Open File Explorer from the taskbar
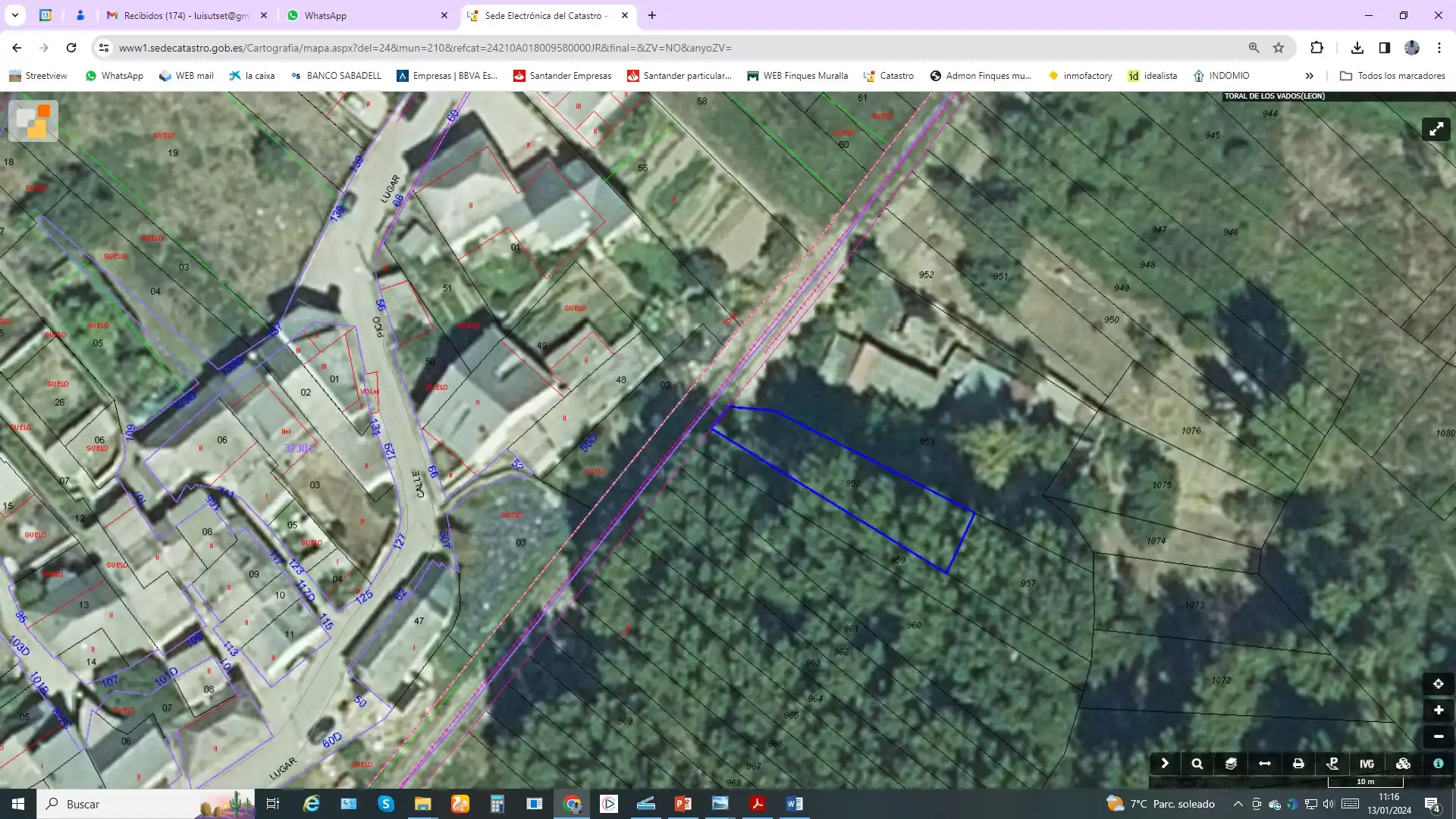The width and height of the screenshot is (1456, 819). [x=422, y=804]
